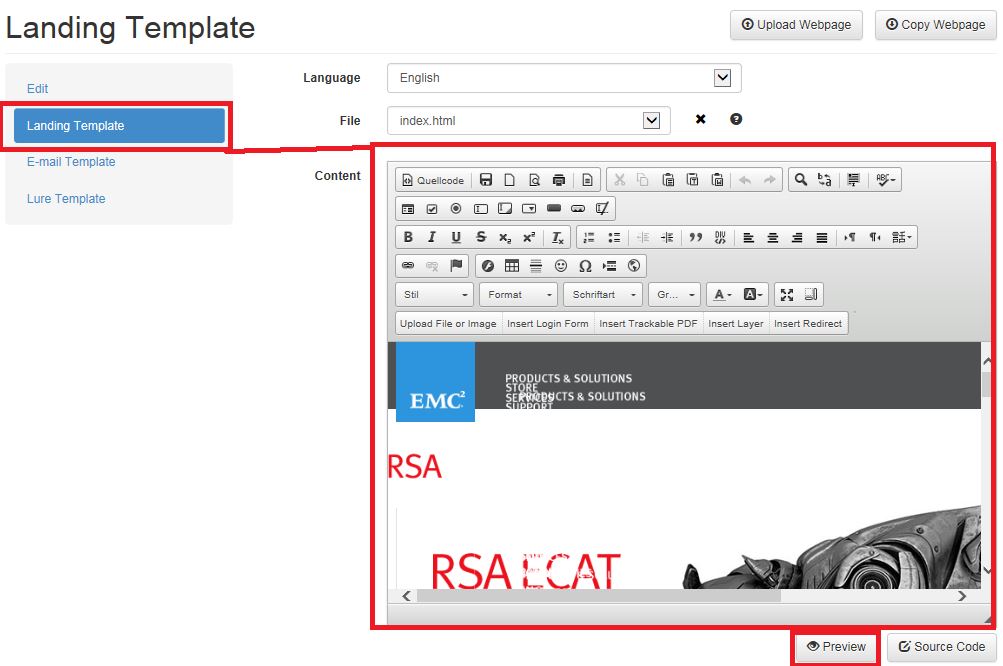Screen dimensions: 1003x666
Task: Click the Remove Format icon
Action: [x=558, y=237]
